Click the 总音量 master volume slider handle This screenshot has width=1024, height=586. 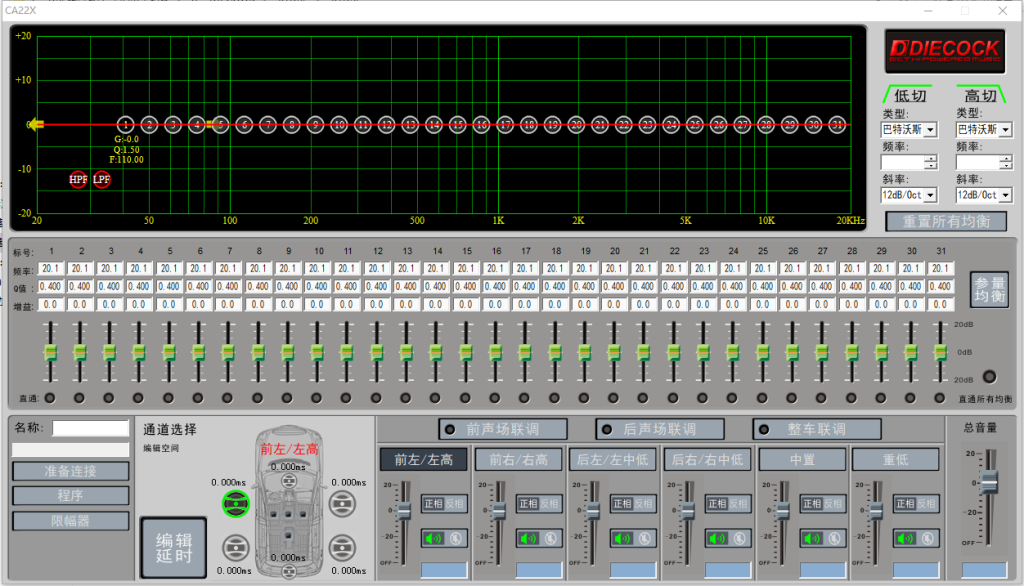[989, 483]
